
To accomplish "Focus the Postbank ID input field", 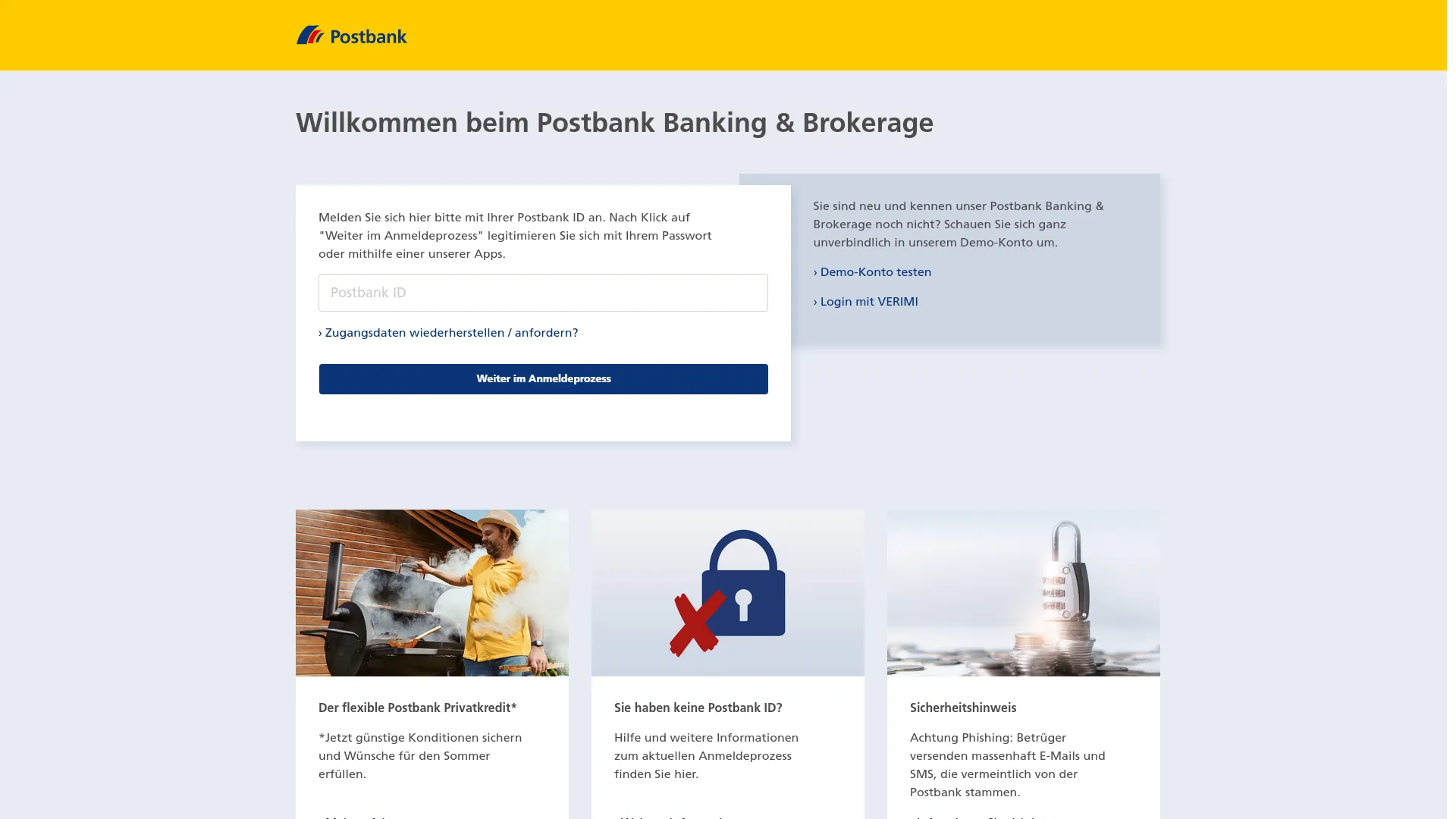I will point(543,293).
